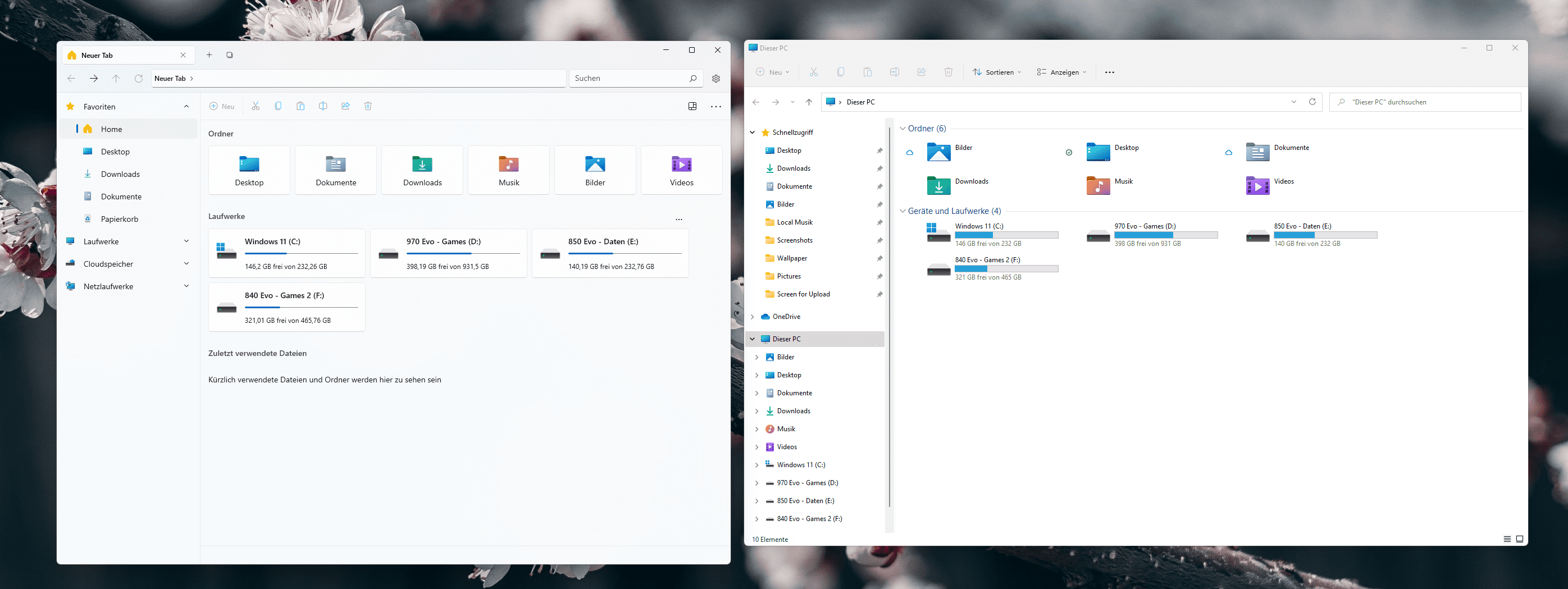The height and width of the screenshot is (589, 1568).
Task: Open the Musik folder card in Files app
Action: coord(509,170)
